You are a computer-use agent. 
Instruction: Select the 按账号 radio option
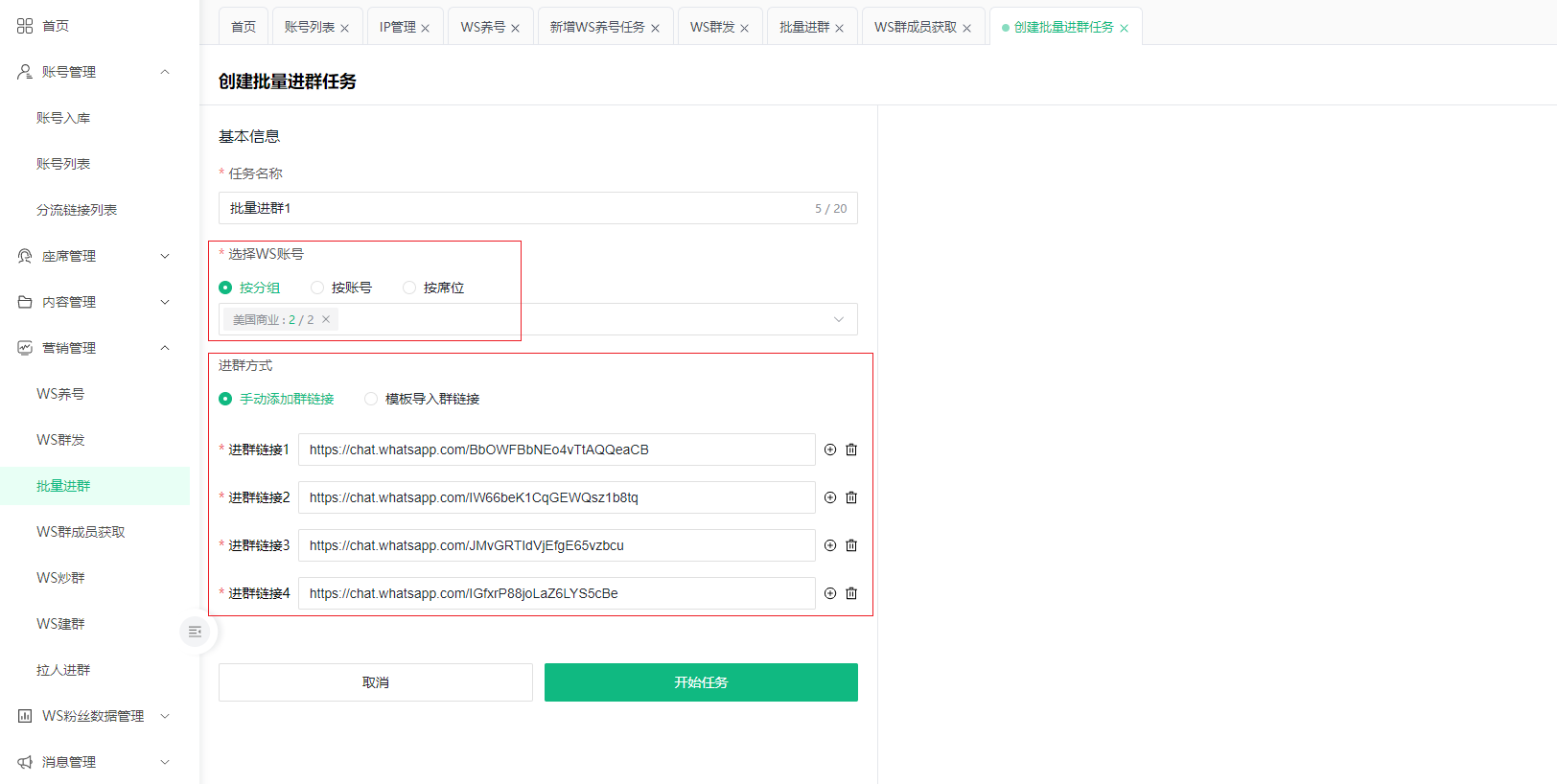coord(317,288)
